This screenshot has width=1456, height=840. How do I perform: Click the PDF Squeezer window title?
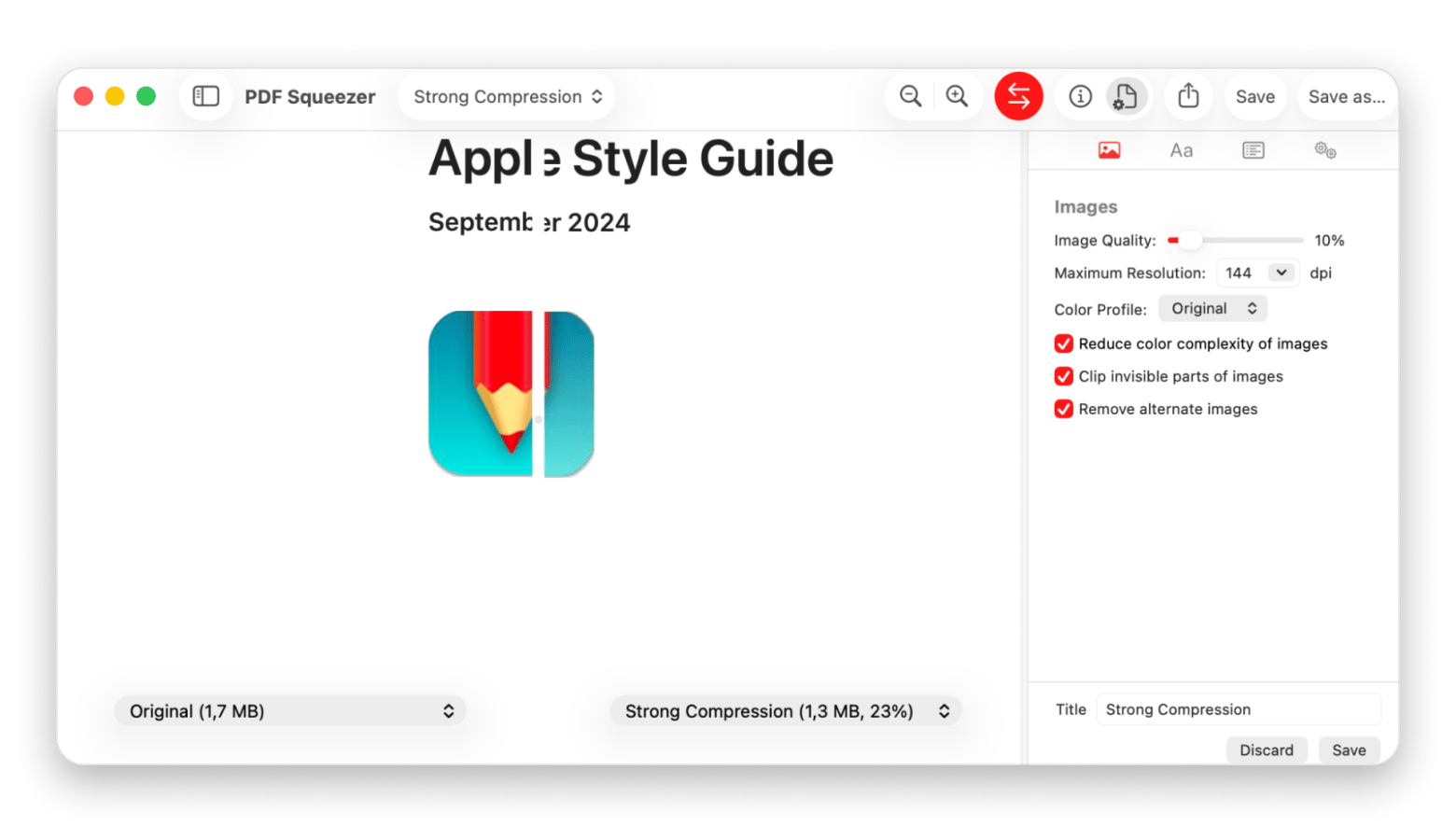click(x=310, y=97)
